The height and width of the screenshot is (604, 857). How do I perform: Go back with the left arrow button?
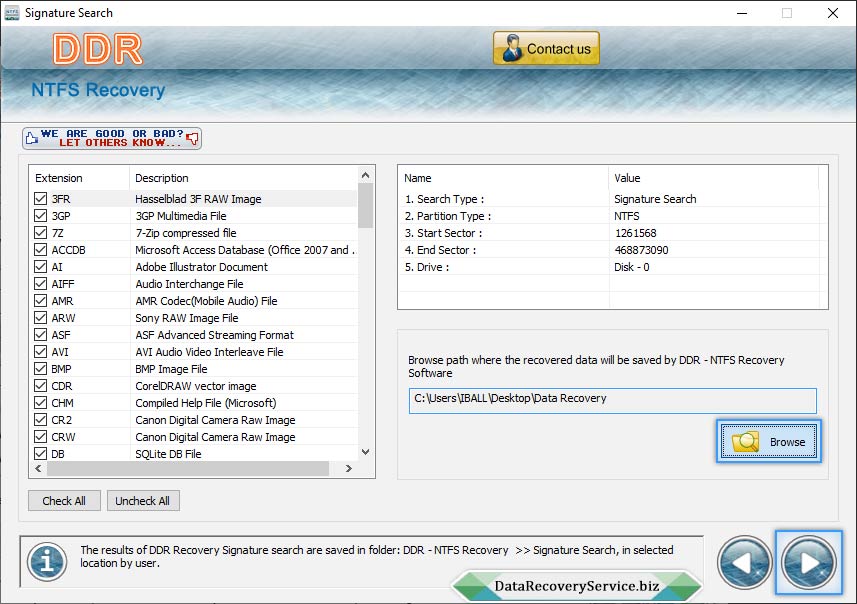744,563
